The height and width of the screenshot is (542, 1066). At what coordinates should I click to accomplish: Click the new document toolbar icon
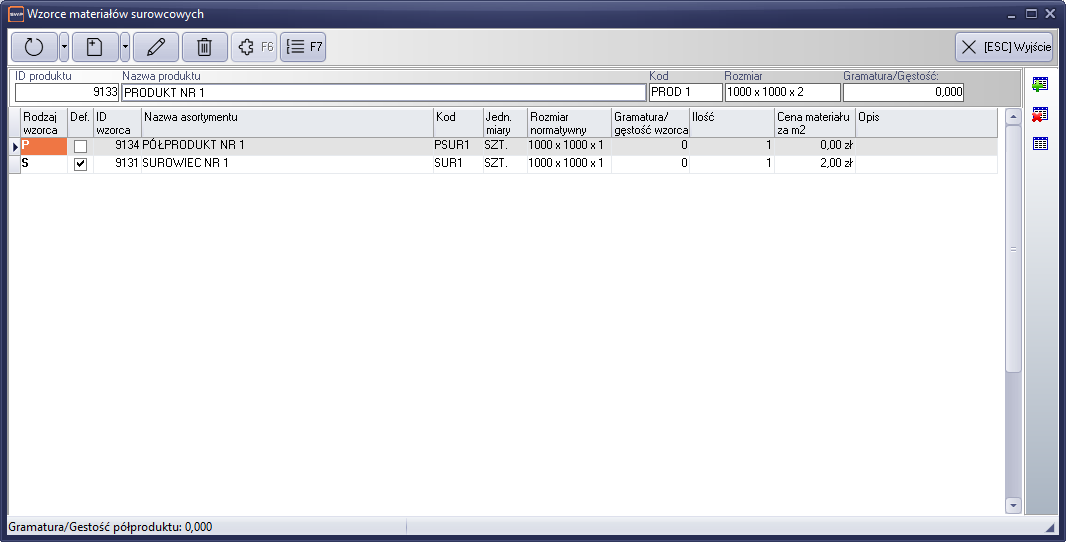click(95, 47)
